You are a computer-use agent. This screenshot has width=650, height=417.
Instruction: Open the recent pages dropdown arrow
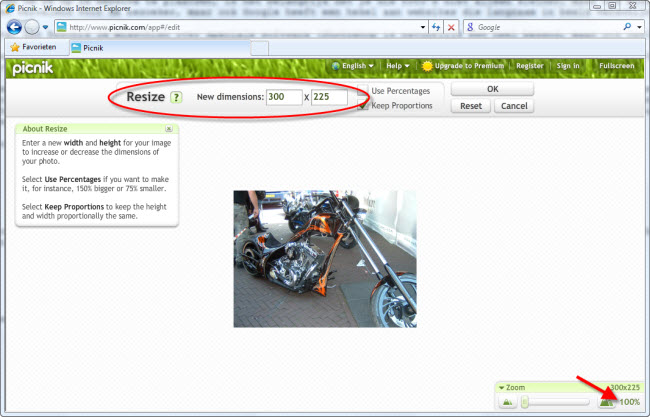point(46,27)
